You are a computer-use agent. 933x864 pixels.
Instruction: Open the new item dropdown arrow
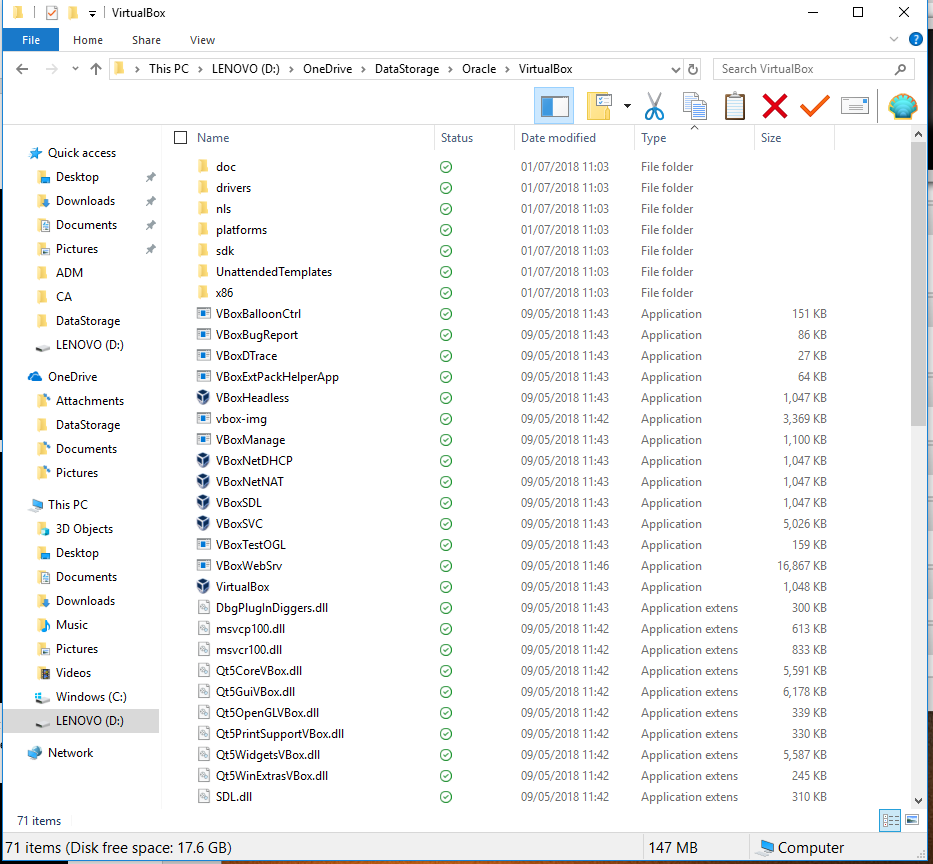click(x=625, y=105)
